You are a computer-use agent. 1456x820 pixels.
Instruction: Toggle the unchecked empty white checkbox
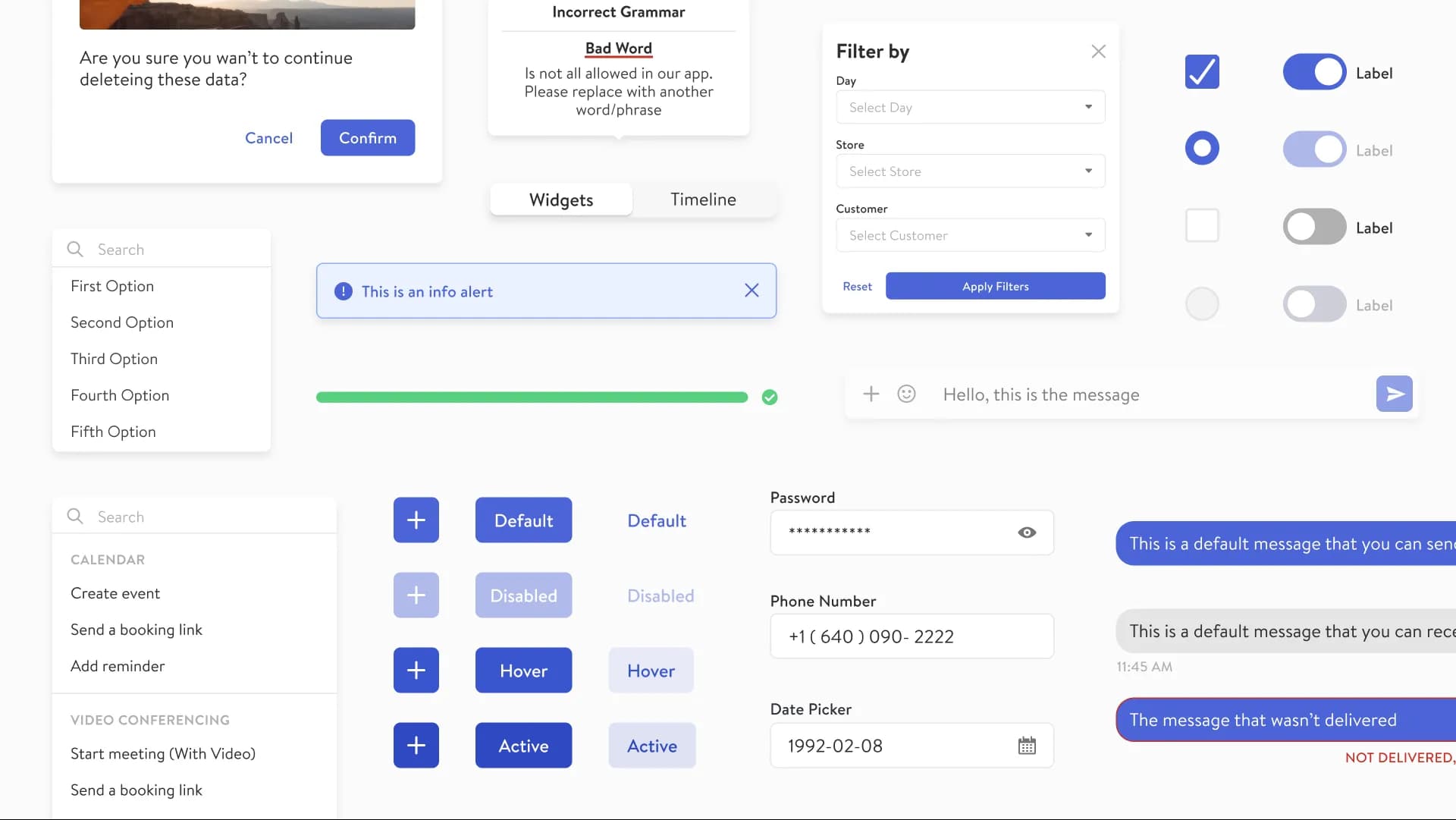(x=1201, y=225)
